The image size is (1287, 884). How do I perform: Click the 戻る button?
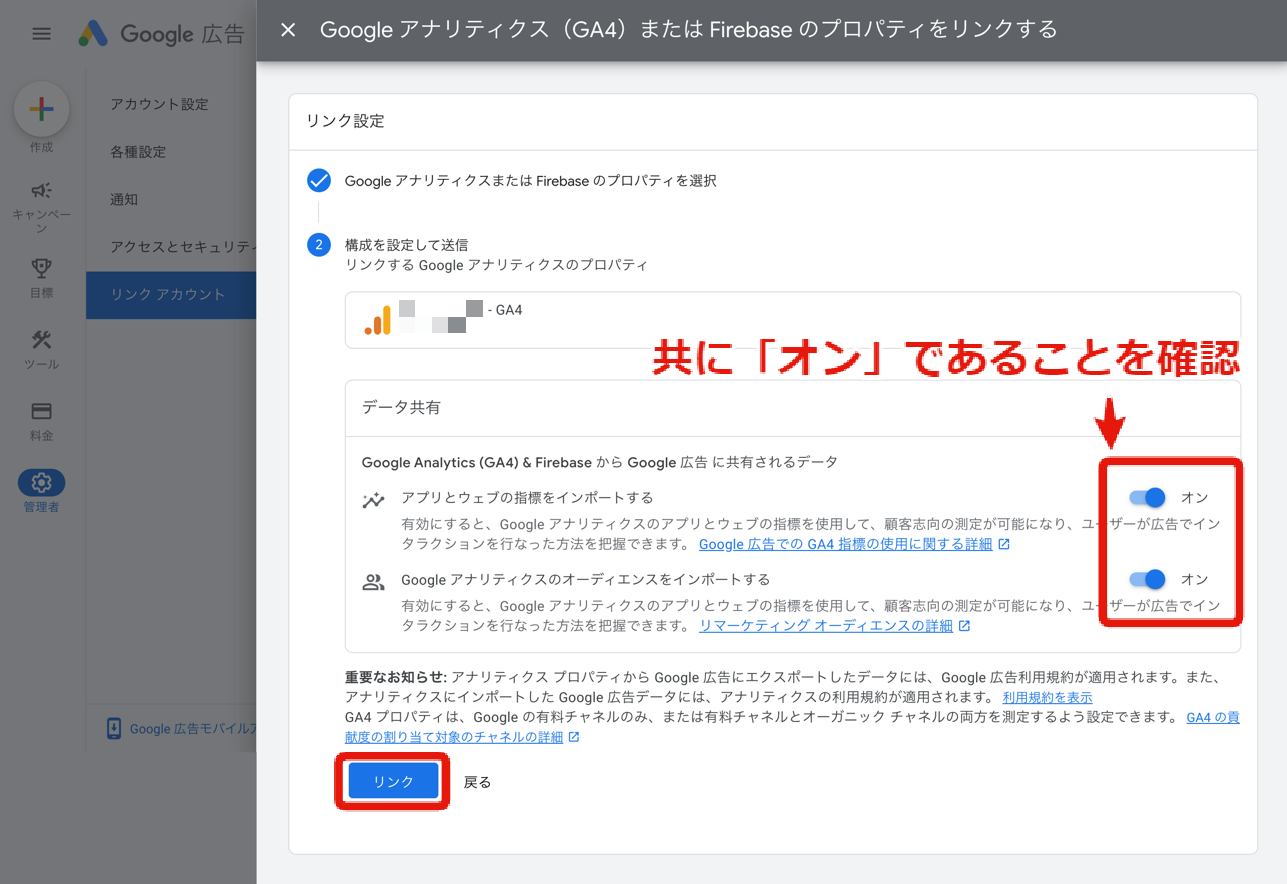click(477, 781)
